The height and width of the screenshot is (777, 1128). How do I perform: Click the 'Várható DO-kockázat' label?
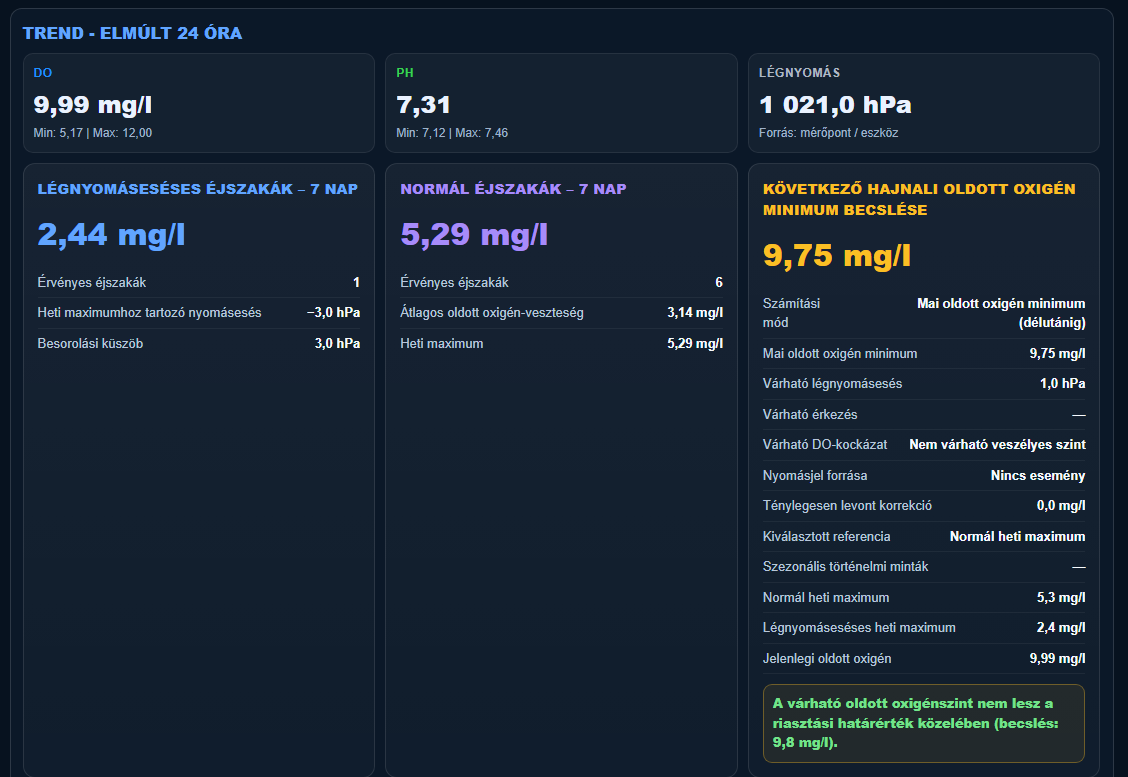825,445
